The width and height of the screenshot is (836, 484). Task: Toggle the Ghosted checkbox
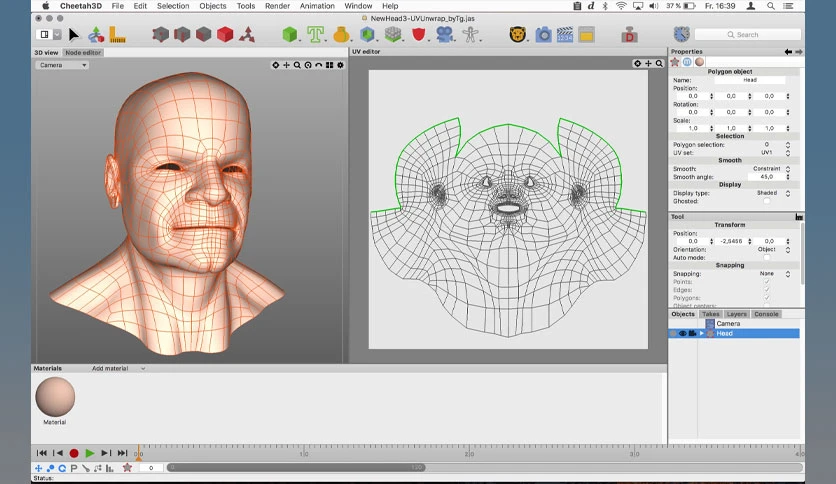767,201
